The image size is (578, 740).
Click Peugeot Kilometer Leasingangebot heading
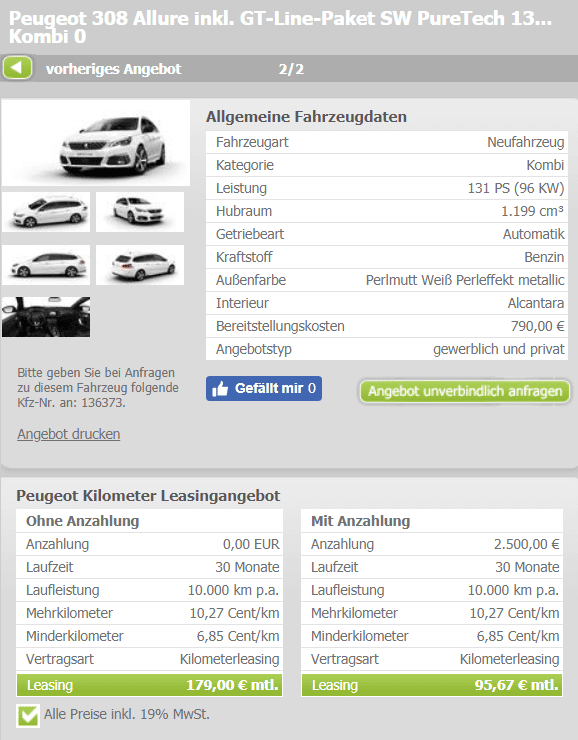point(148,496)
